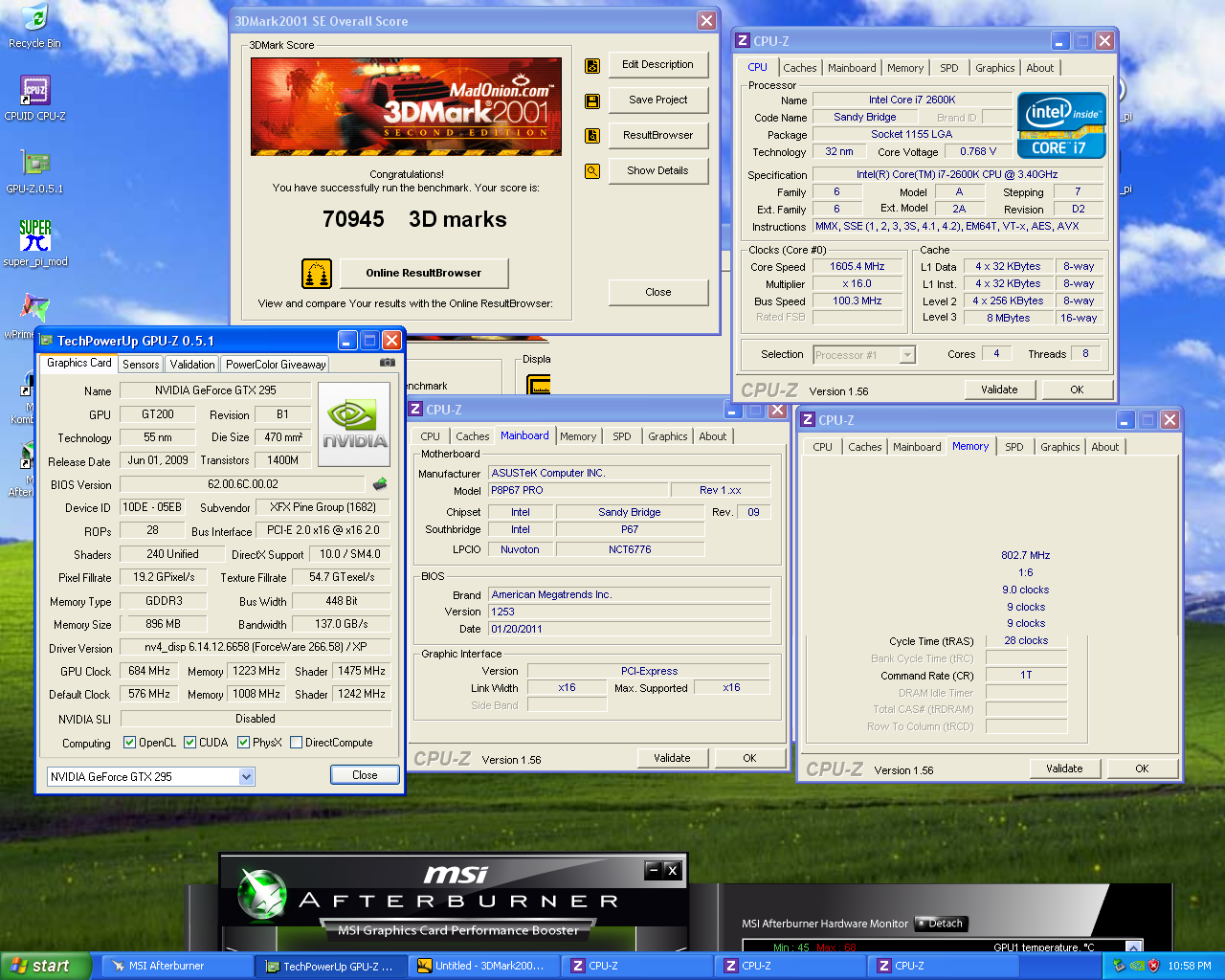Toggle the PhysX checkbox
The width and height of the screenshot is (1225, 980).
pyautogui.click(x=244, y=743)
